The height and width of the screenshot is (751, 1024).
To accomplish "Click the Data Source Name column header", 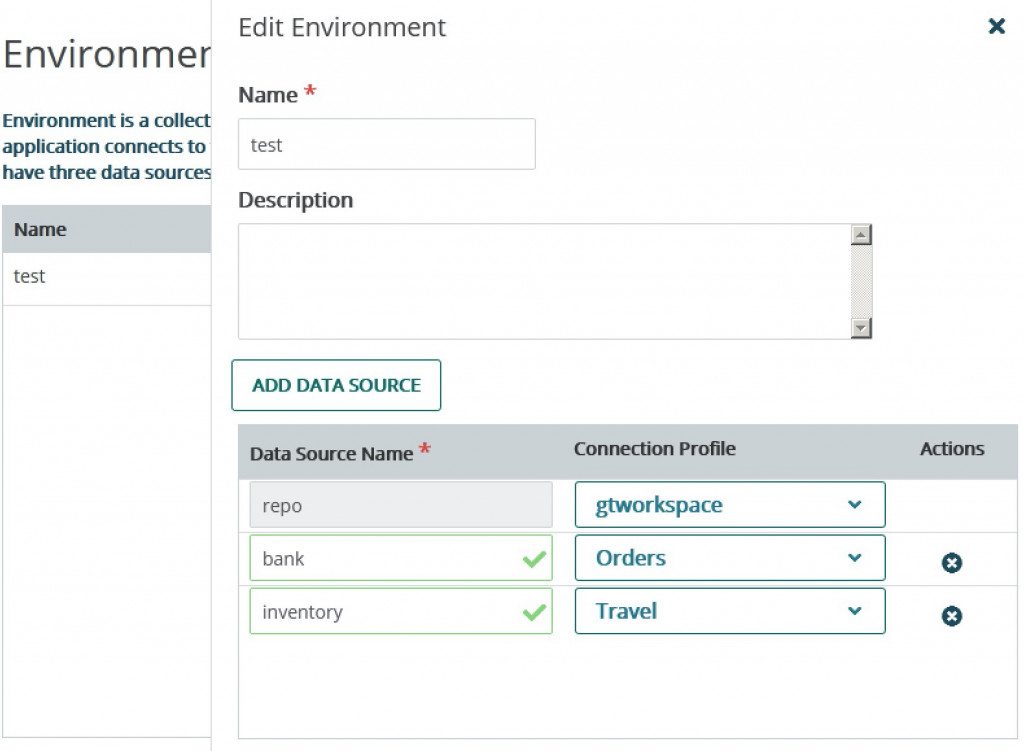I will [x=331, y=453].
